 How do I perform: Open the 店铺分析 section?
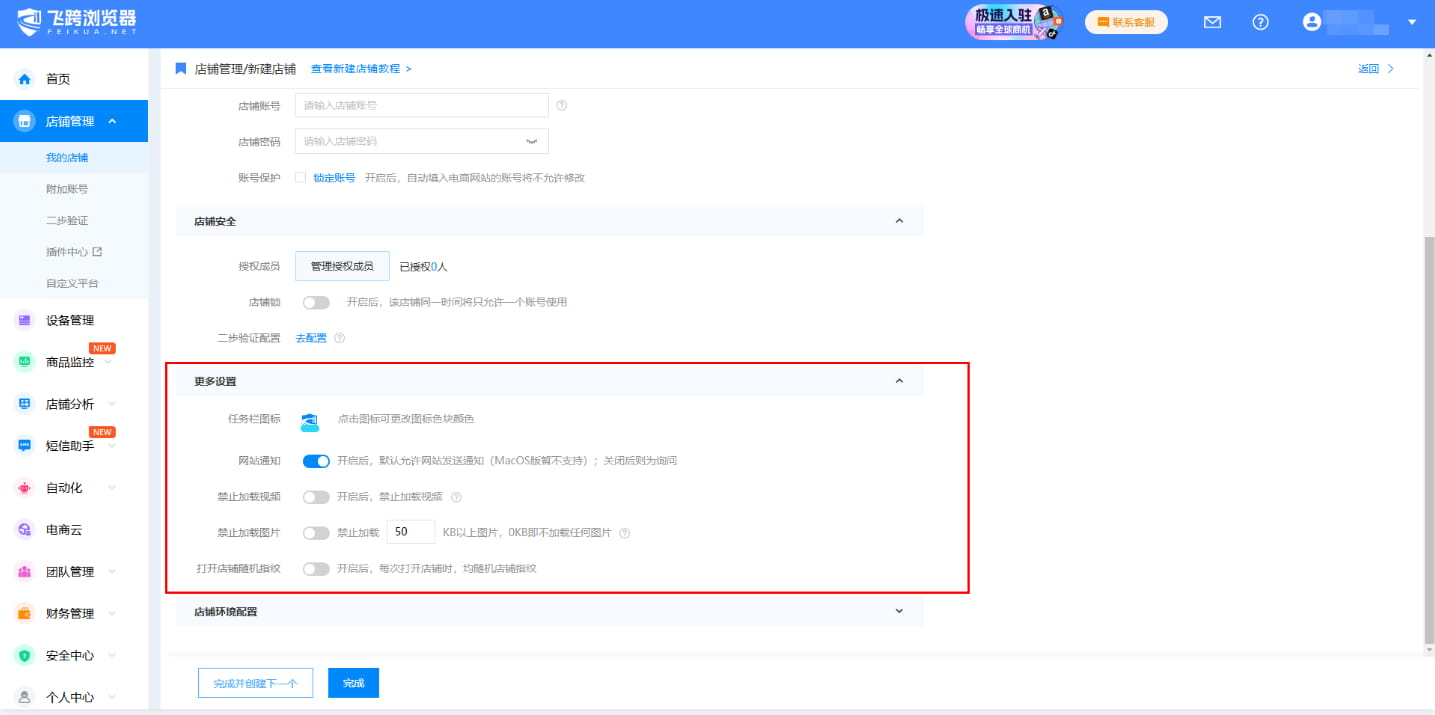tap(24, 403)
